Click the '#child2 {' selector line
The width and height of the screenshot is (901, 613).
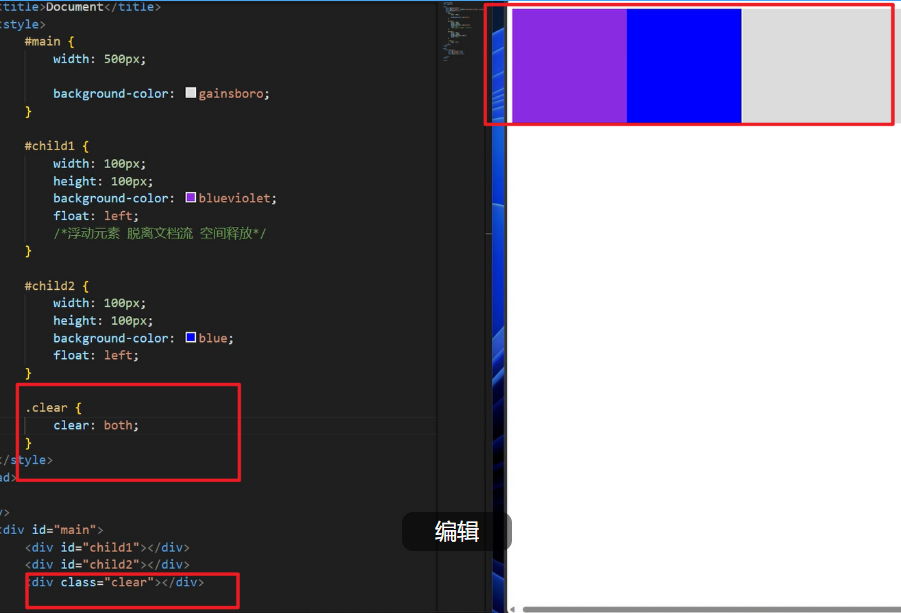pos(57,286)
